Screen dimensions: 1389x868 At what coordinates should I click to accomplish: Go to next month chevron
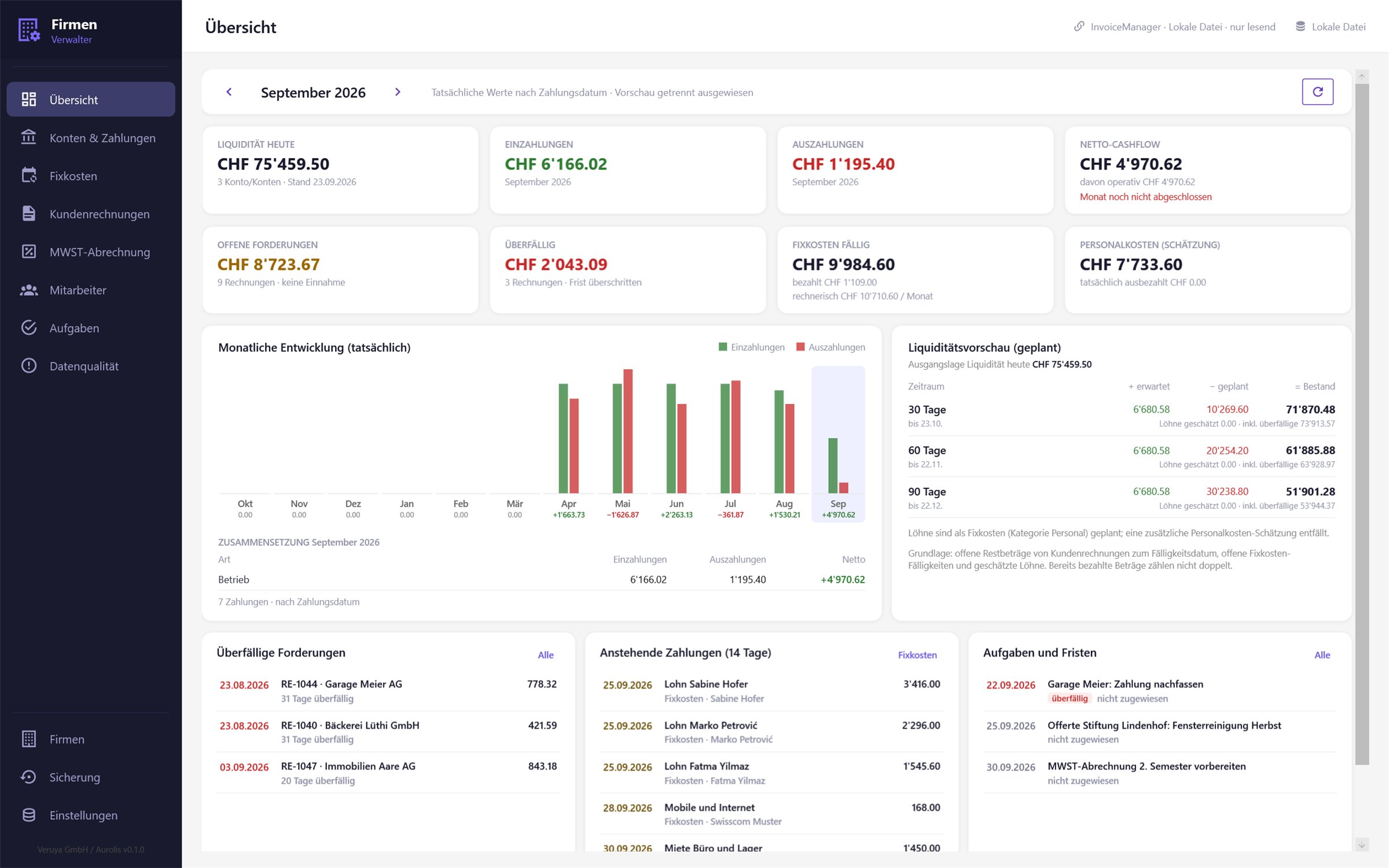[398, 92]
